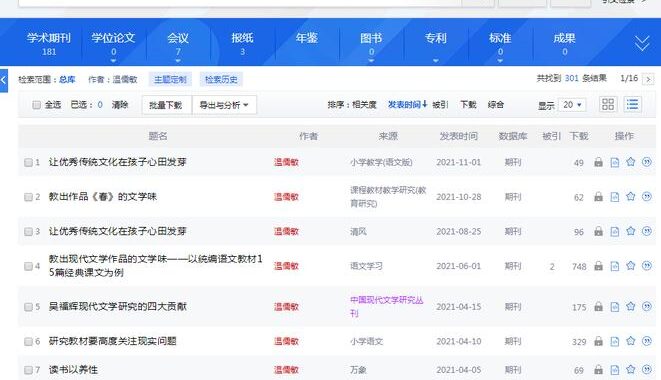Click lock download icon in row 1
Viewport: 661px width, 380px height.
598,162
